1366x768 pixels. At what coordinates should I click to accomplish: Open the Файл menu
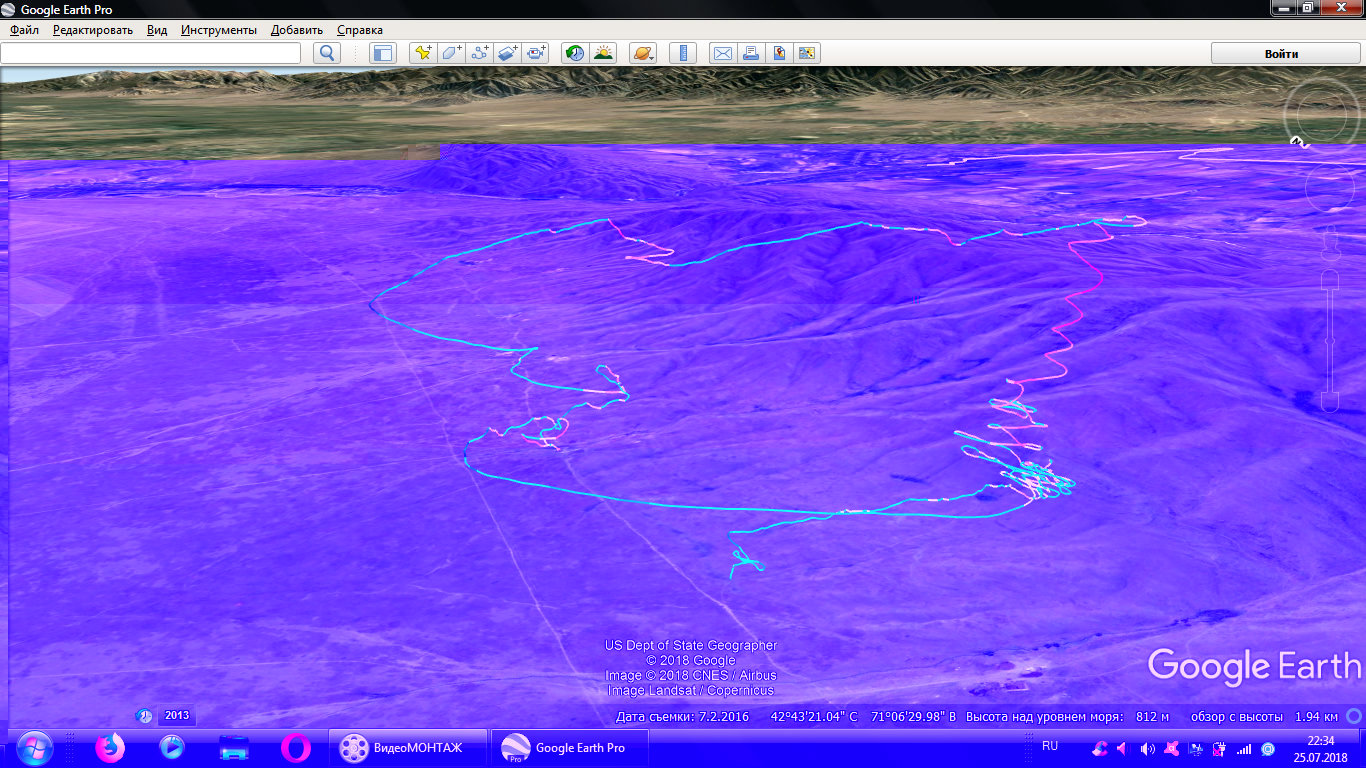[x=25, y=30]
